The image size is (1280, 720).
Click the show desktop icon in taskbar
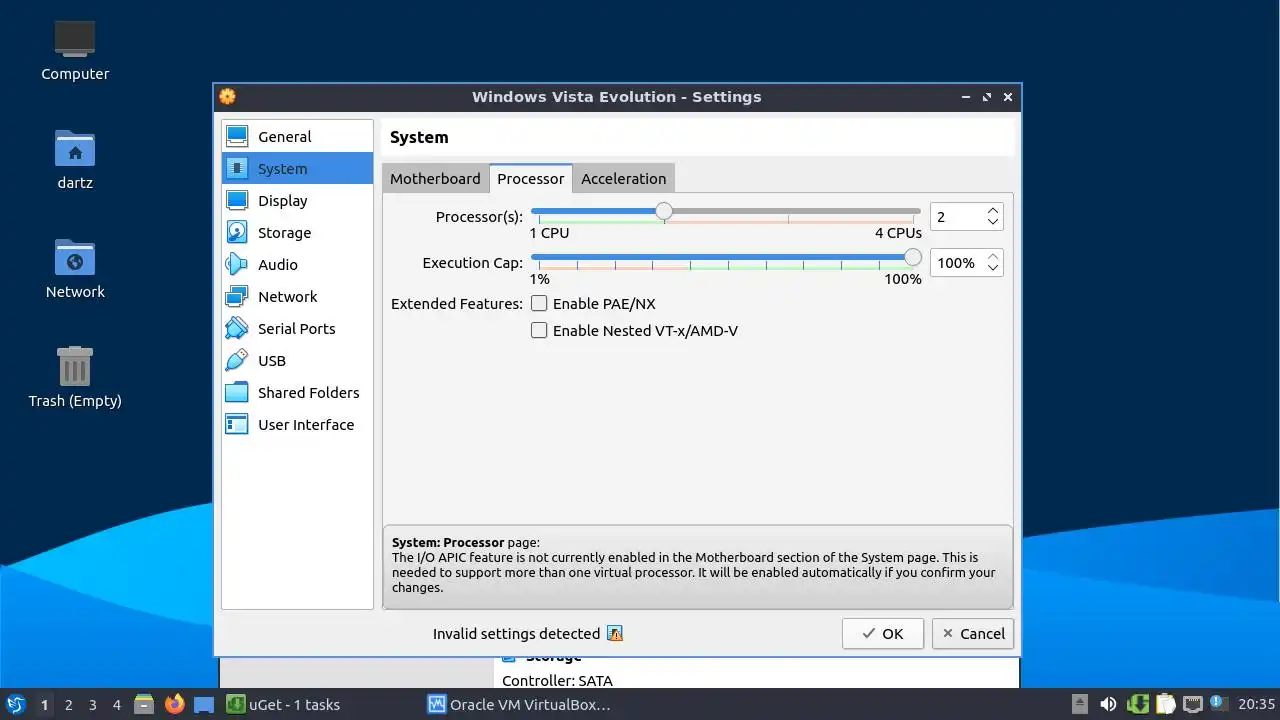(x=204, y=704)
